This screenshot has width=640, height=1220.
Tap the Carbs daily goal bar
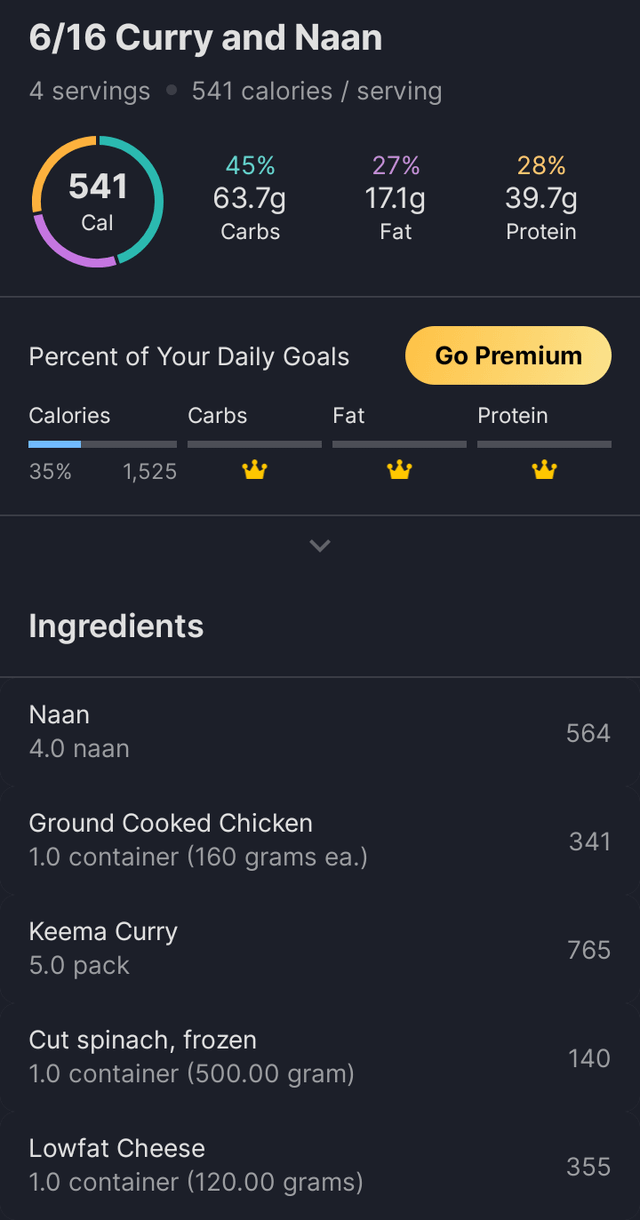(254, 443)
